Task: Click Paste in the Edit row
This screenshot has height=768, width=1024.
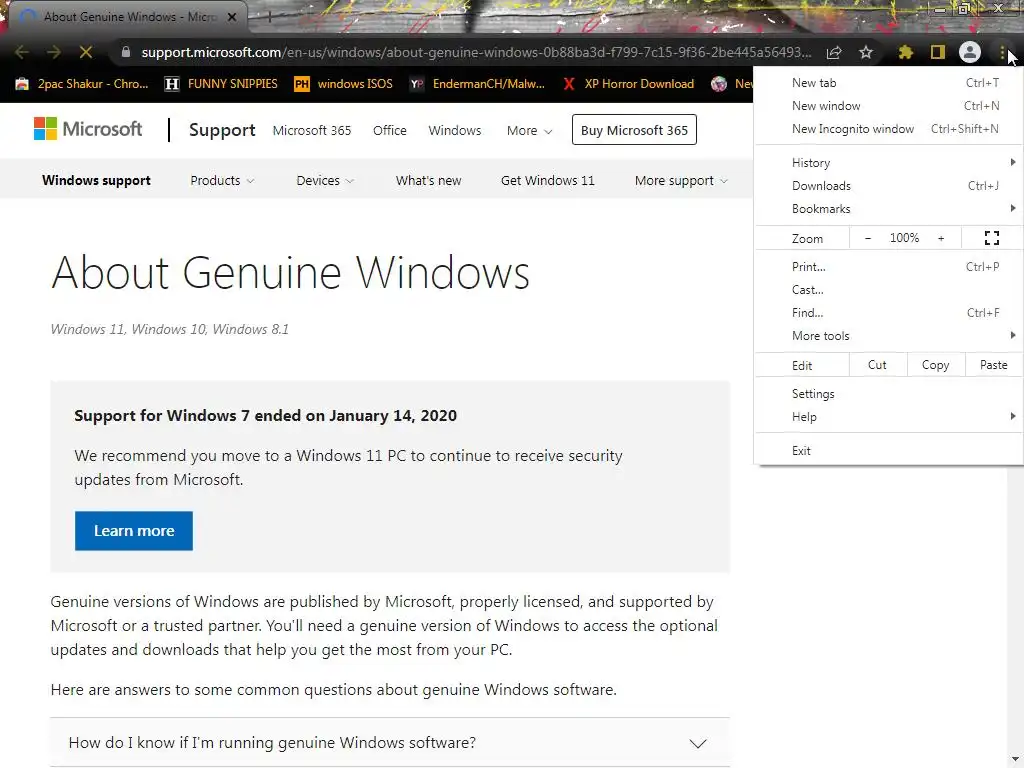Action: [x=994, y=365]
